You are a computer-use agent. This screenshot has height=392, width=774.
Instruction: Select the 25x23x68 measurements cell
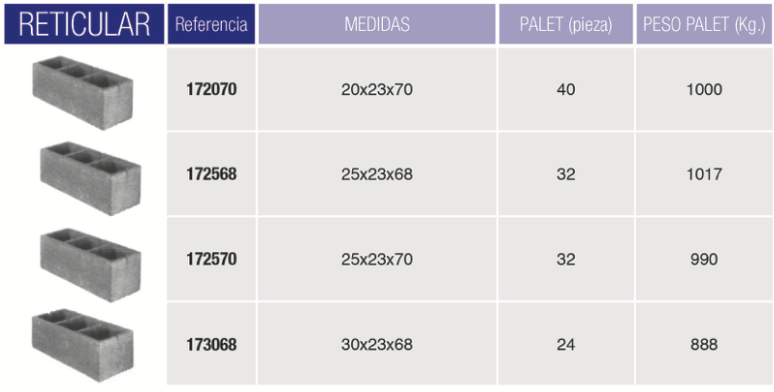tap(377, 174)
